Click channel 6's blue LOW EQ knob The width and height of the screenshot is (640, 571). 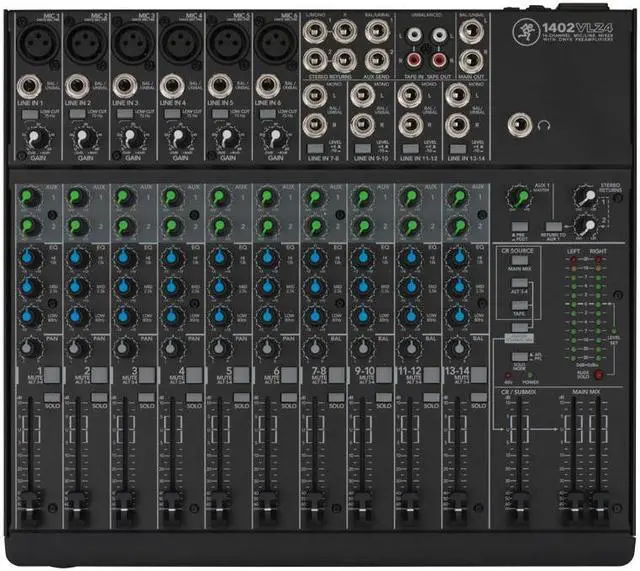point(265,316)
